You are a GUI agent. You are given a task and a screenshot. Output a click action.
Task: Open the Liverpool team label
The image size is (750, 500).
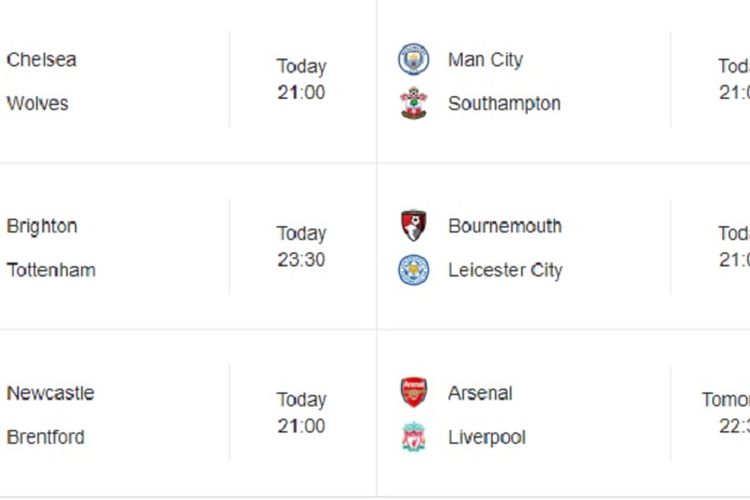click(x=487, y=438)
